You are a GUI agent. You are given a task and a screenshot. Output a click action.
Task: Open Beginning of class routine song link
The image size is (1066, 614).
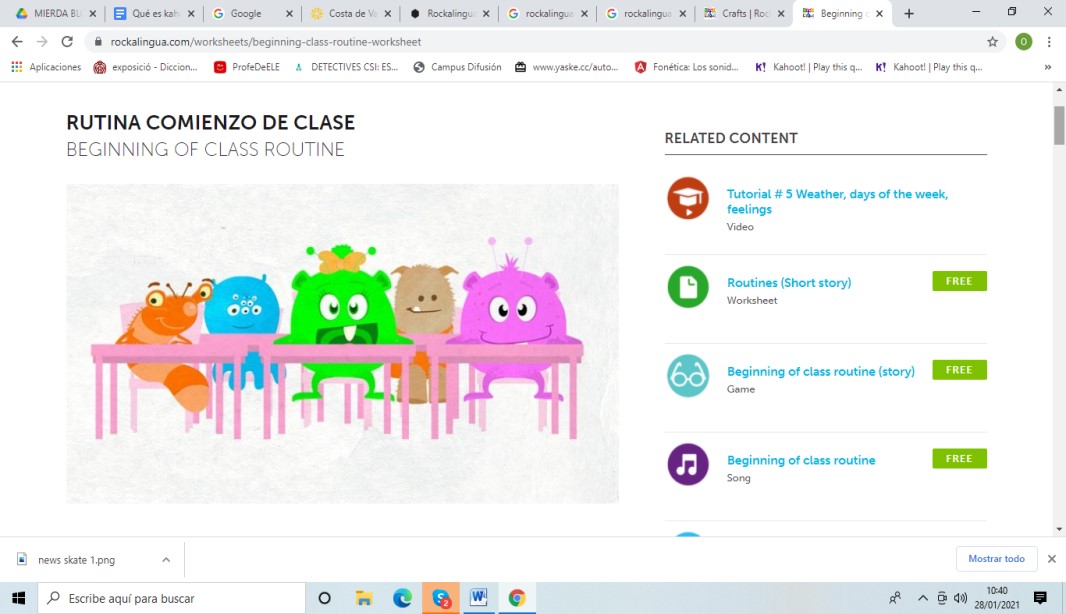(801, 460)
